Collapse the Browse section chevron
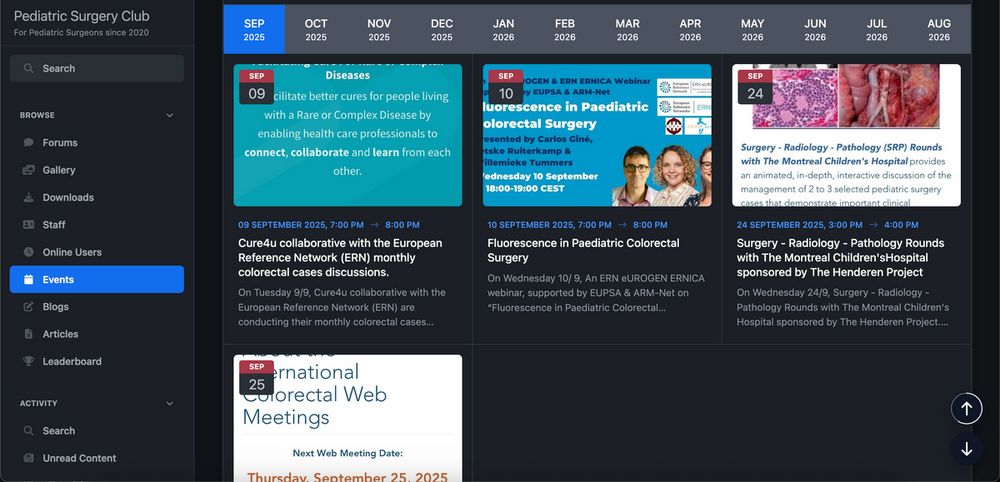This screenshot has width=1000, height=482. (x=170, y=115)
